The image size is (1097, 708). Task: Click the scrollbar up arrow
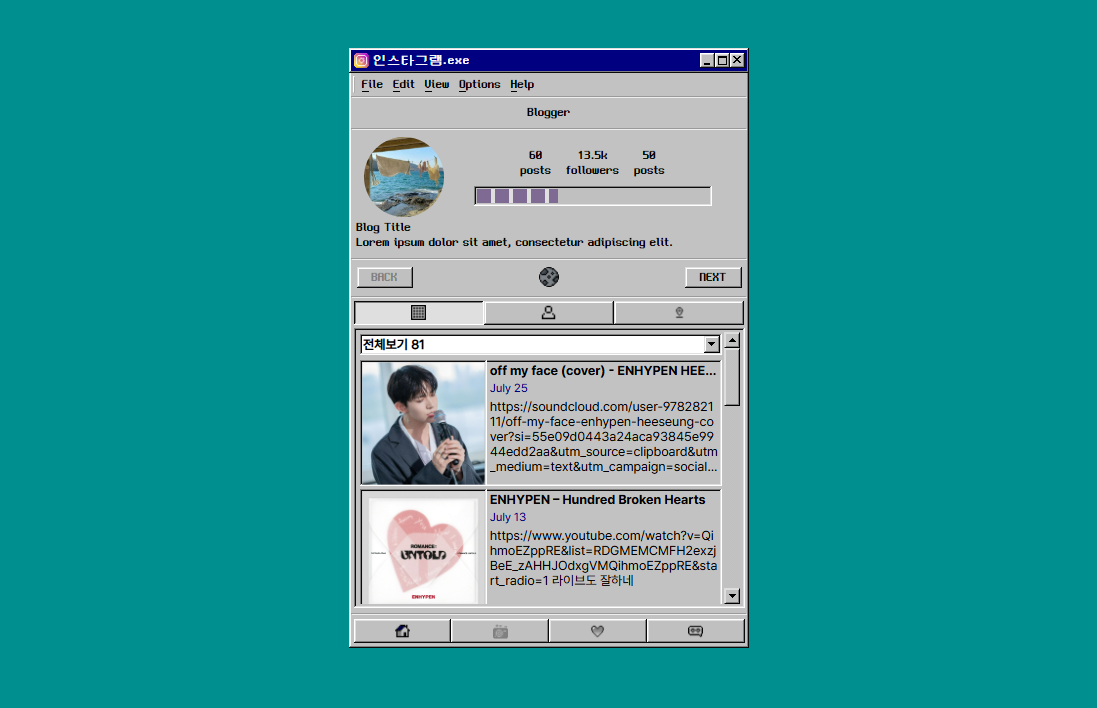(732, 341)
